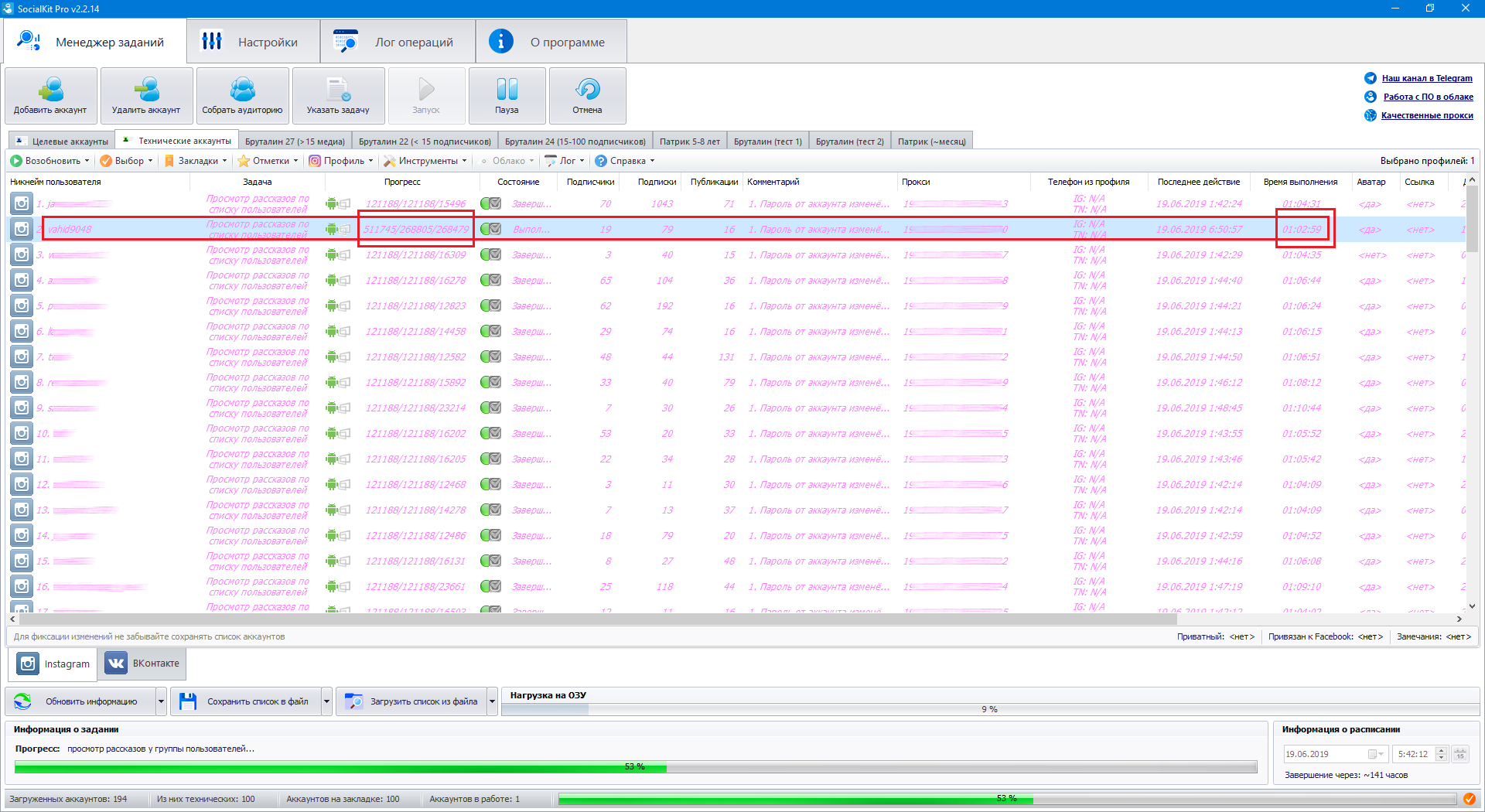
Task: Open the О программе tab
Action: [551, 42]
